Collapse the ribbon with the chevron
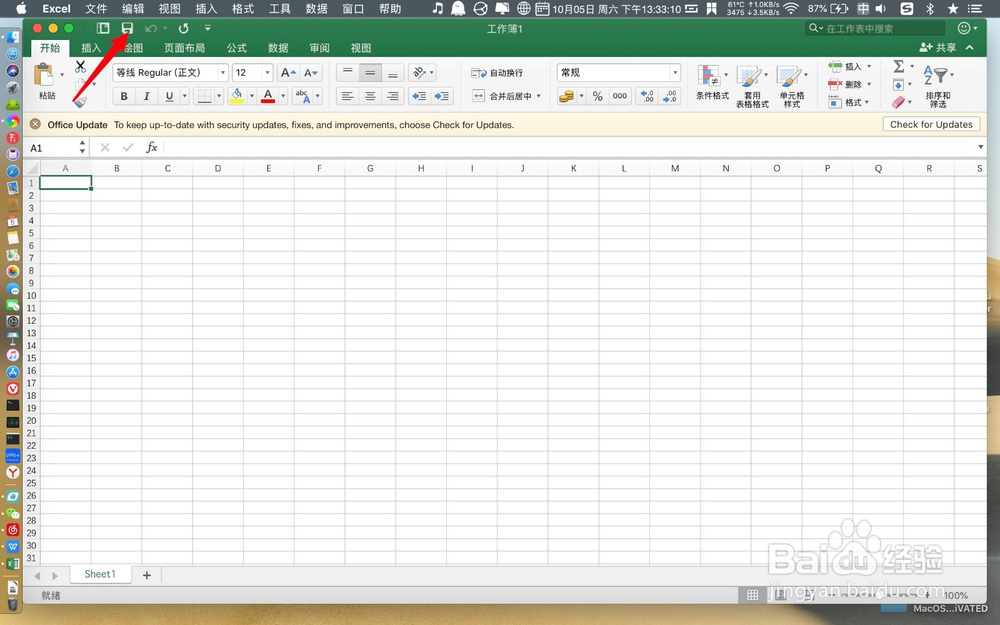The width and height of the screenshot is (1000, 625). (x=969, y=47)
